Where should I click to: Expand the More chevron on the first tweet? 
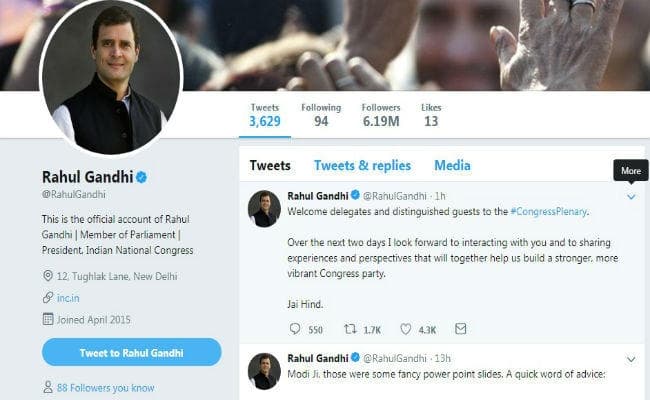click(631, 197)
